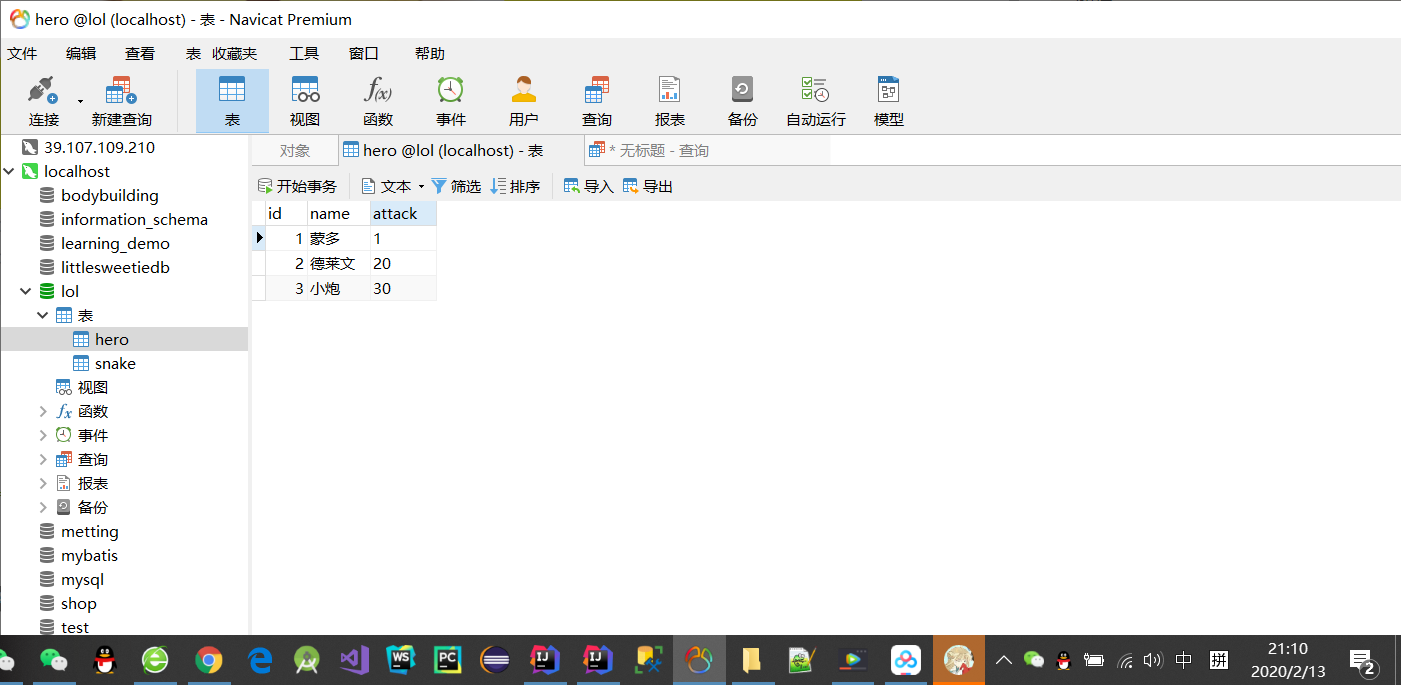This screenshot has width=1401, height=685.
Task: Collapse the localhost connection node
Action: 9,172
